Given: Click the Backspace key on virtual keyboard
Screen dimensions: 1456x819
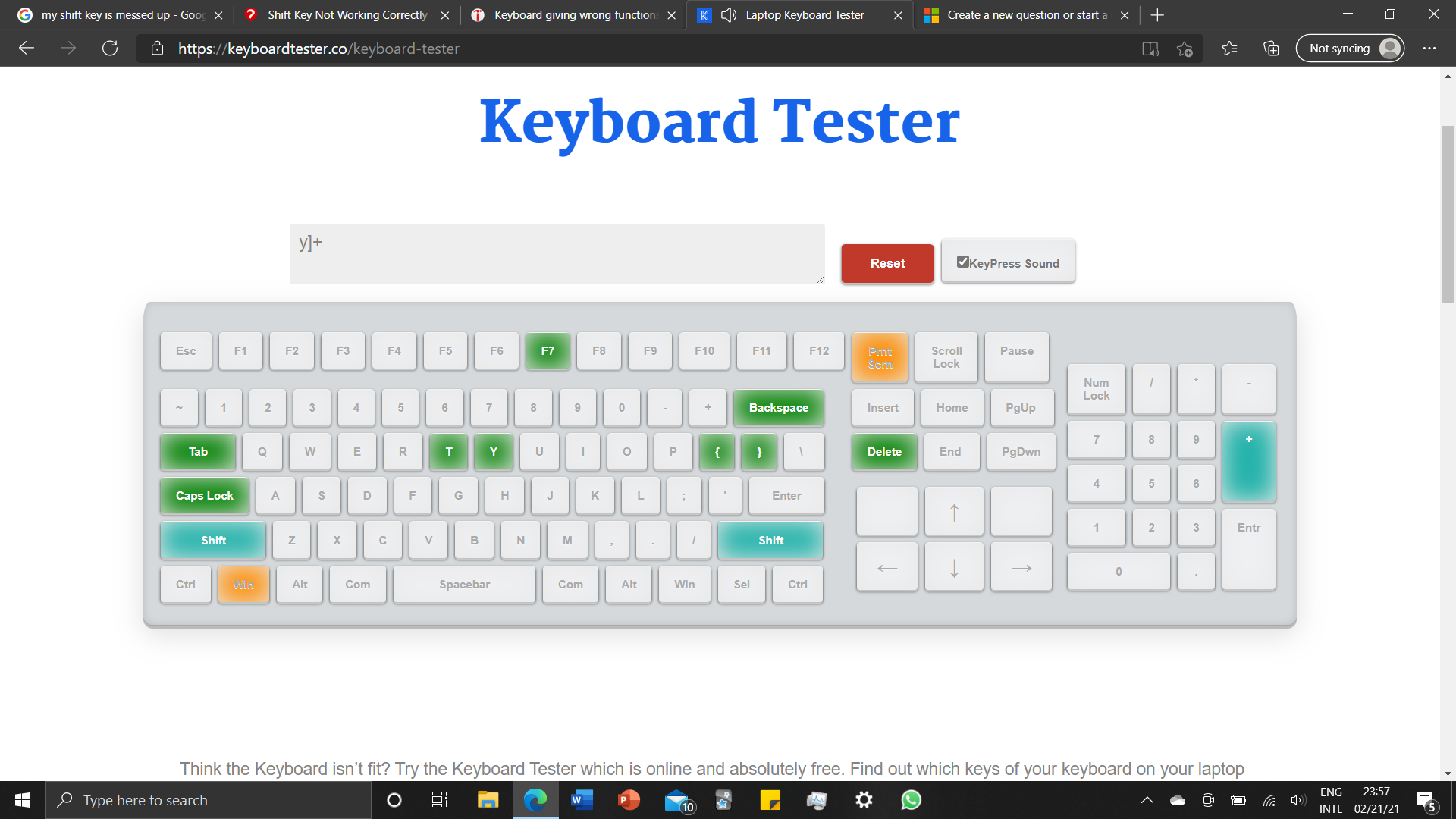Looking at the screenshot, I should coord(778,408).
